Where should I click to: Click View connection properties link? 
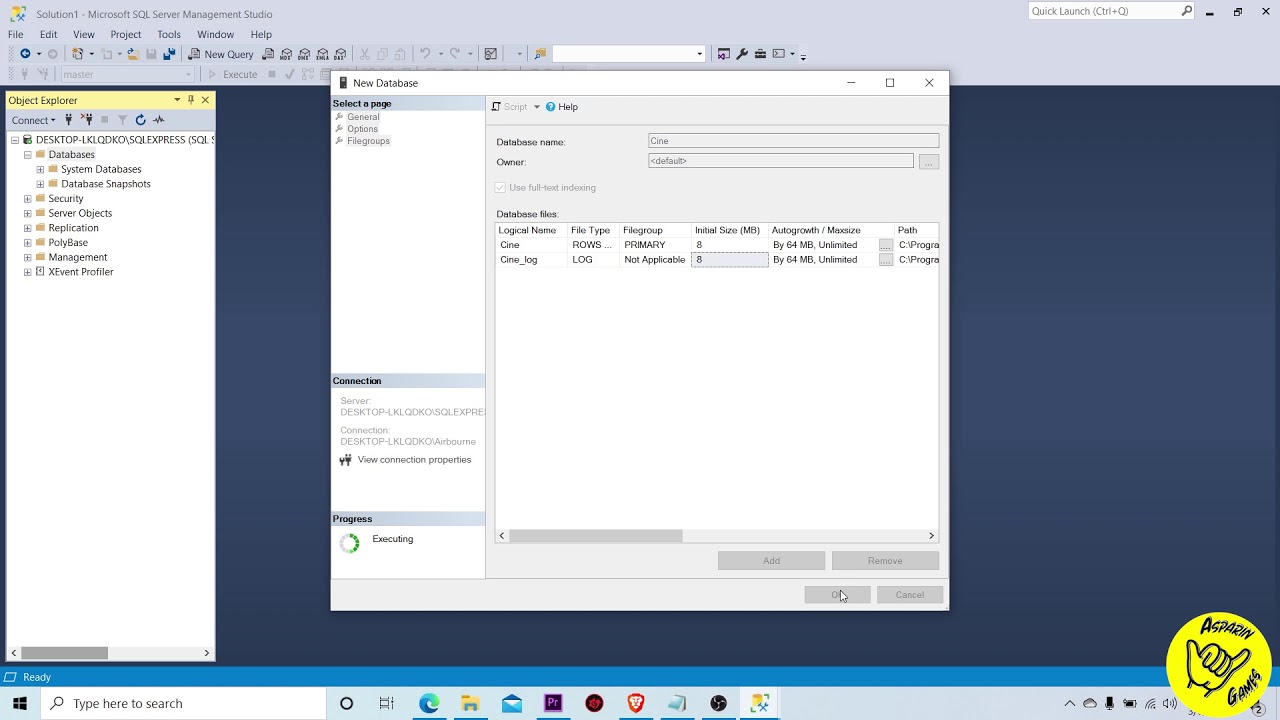tap(414, 460)
